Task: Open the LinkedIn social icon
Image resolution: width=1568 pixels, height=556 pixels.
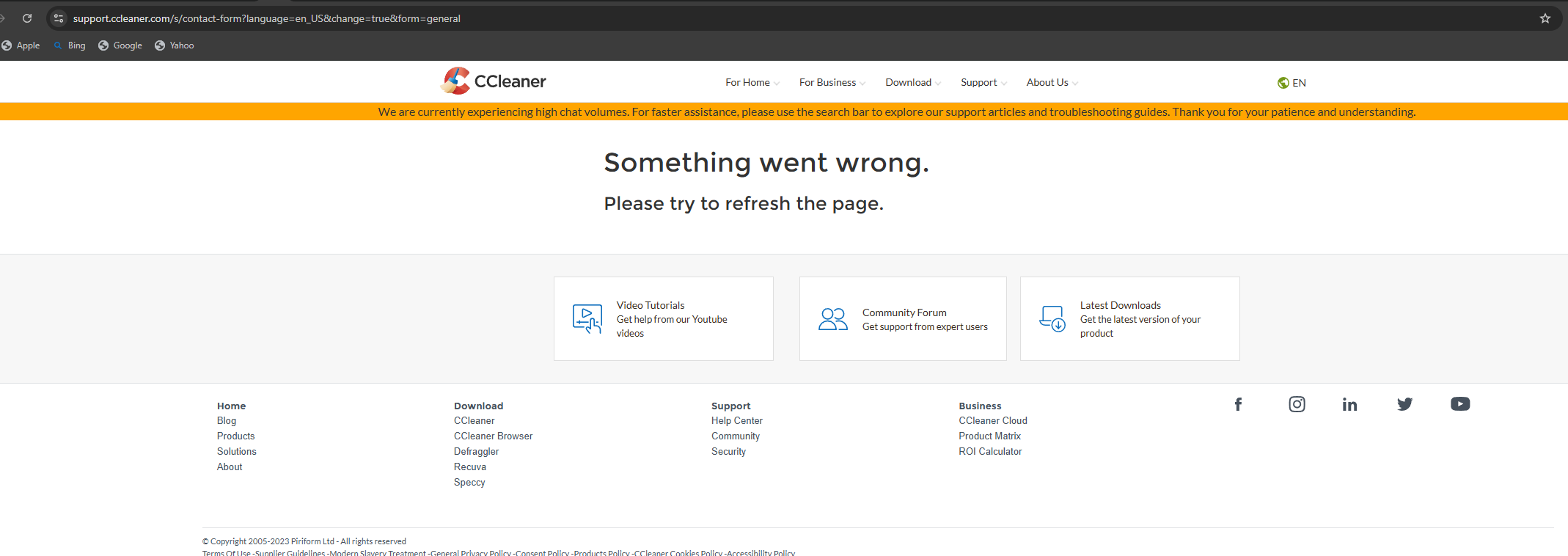Action: click(x=1349, y=404)
